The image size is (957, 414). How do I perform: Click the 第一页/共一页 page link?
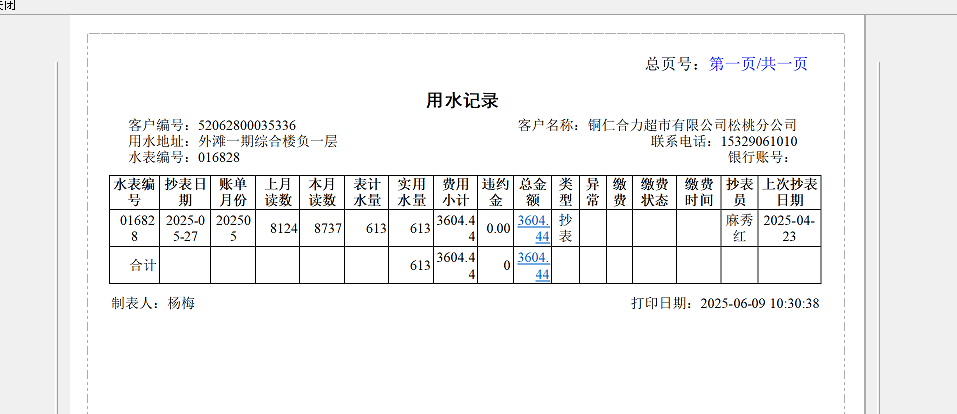point(758,64)
